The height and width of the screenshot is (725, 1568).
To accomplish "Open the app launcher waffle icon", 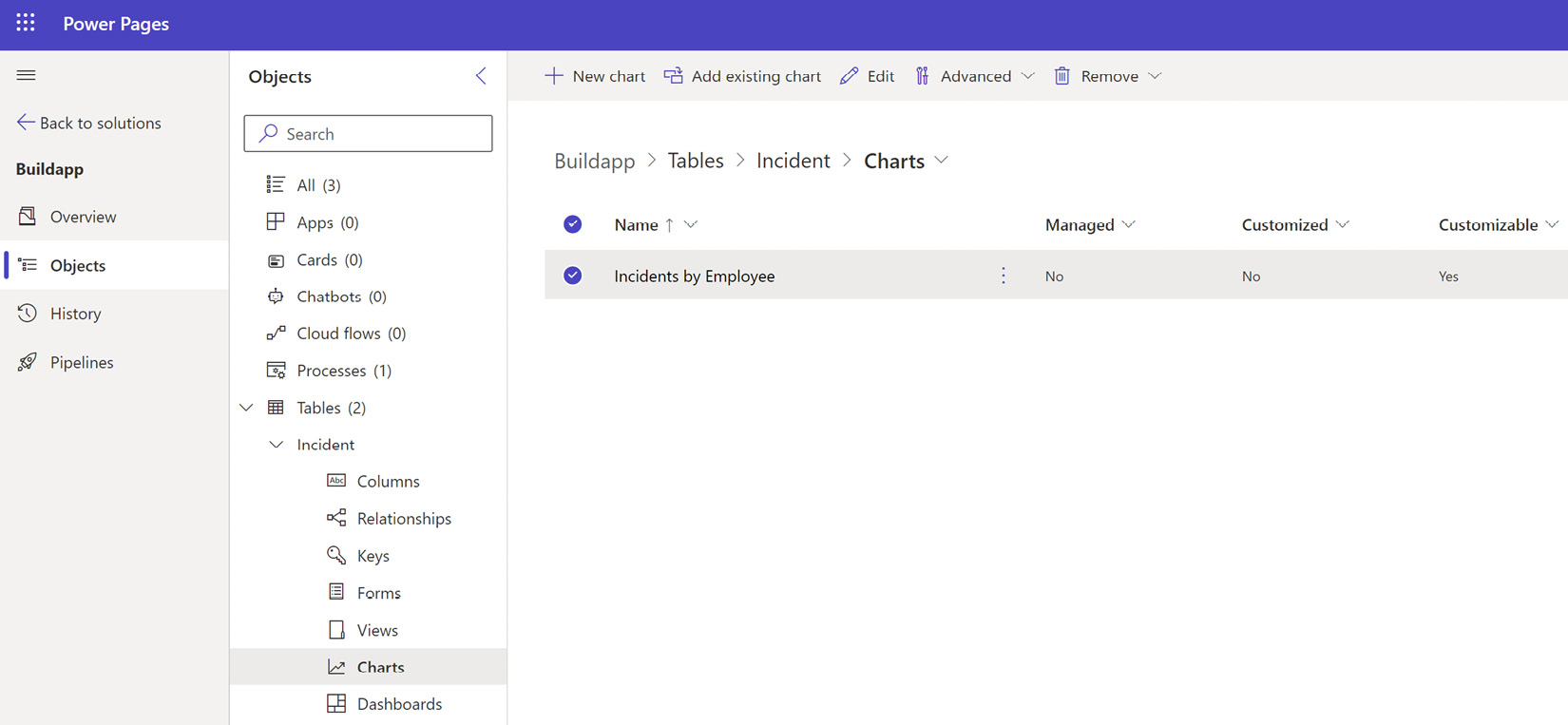I will (26, 23).
